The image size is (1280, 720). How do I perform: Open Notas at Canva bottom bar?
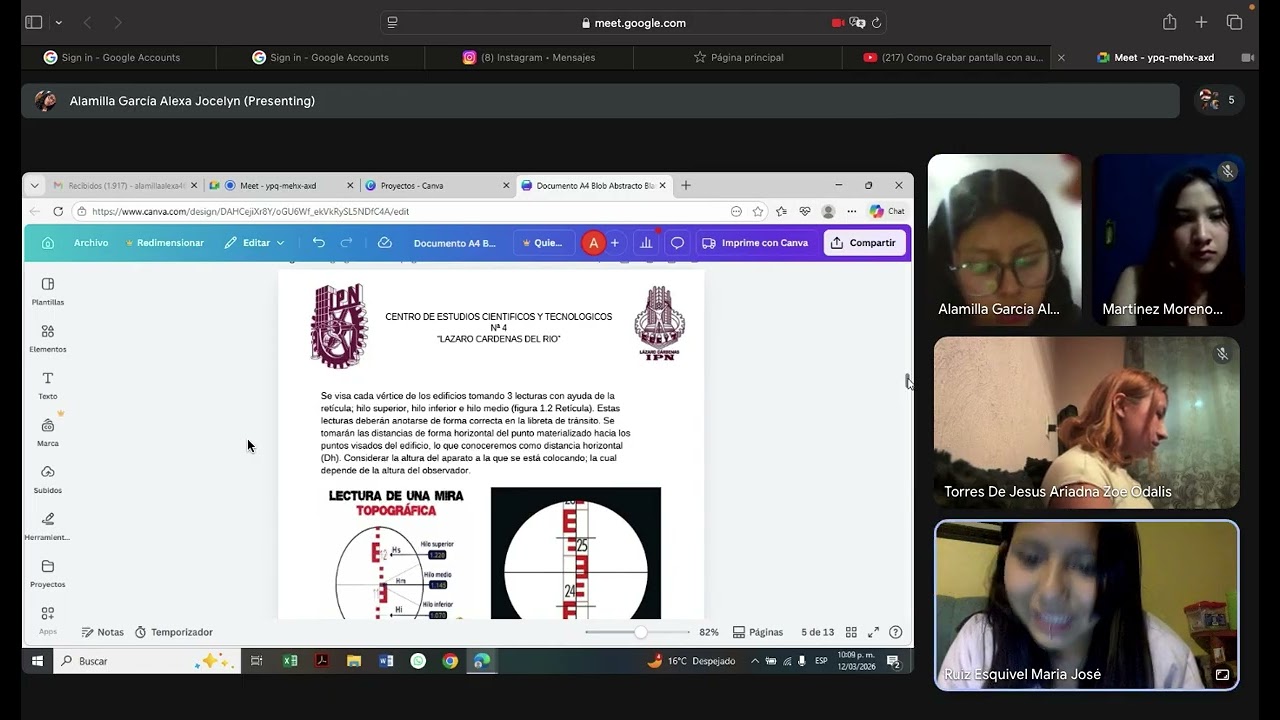tap(103, 632)
